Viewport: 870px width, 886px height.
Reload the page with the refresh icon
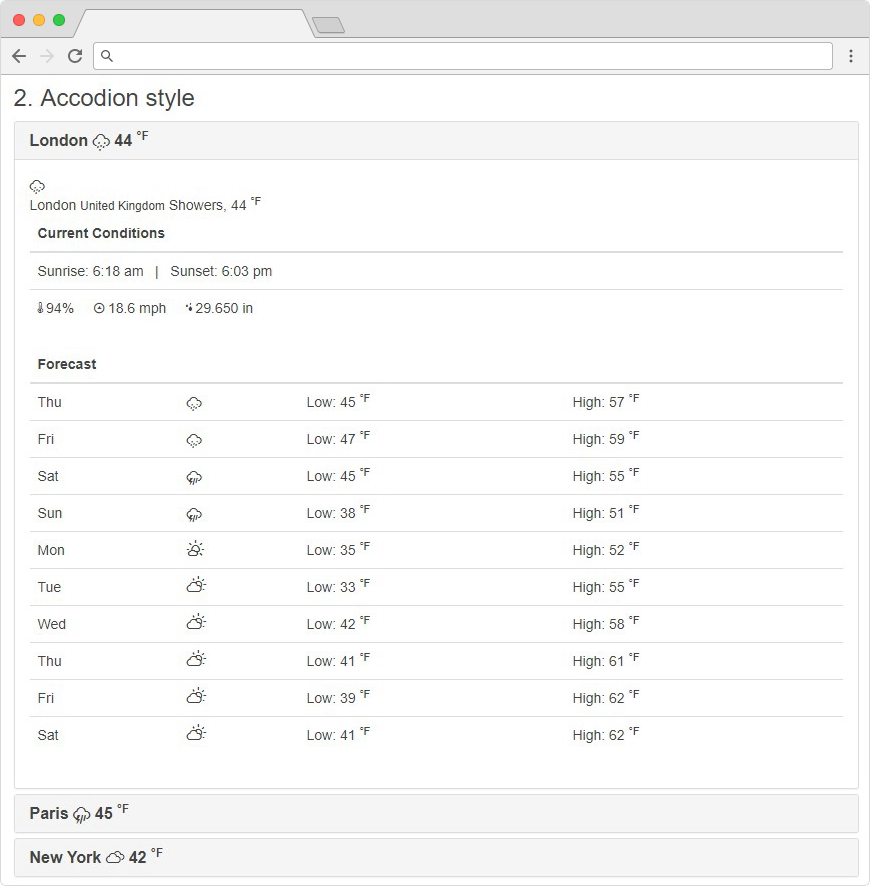(75, 56)
